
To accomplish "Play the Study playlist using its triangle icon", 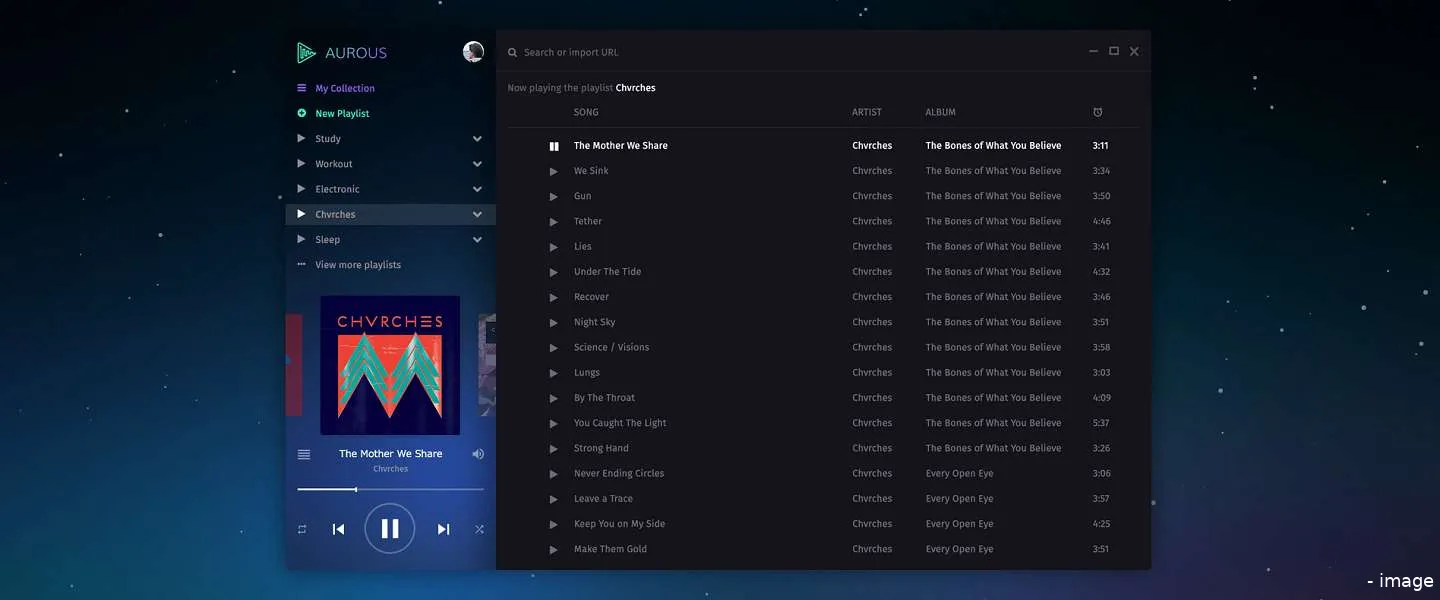I will click(301, 138).
